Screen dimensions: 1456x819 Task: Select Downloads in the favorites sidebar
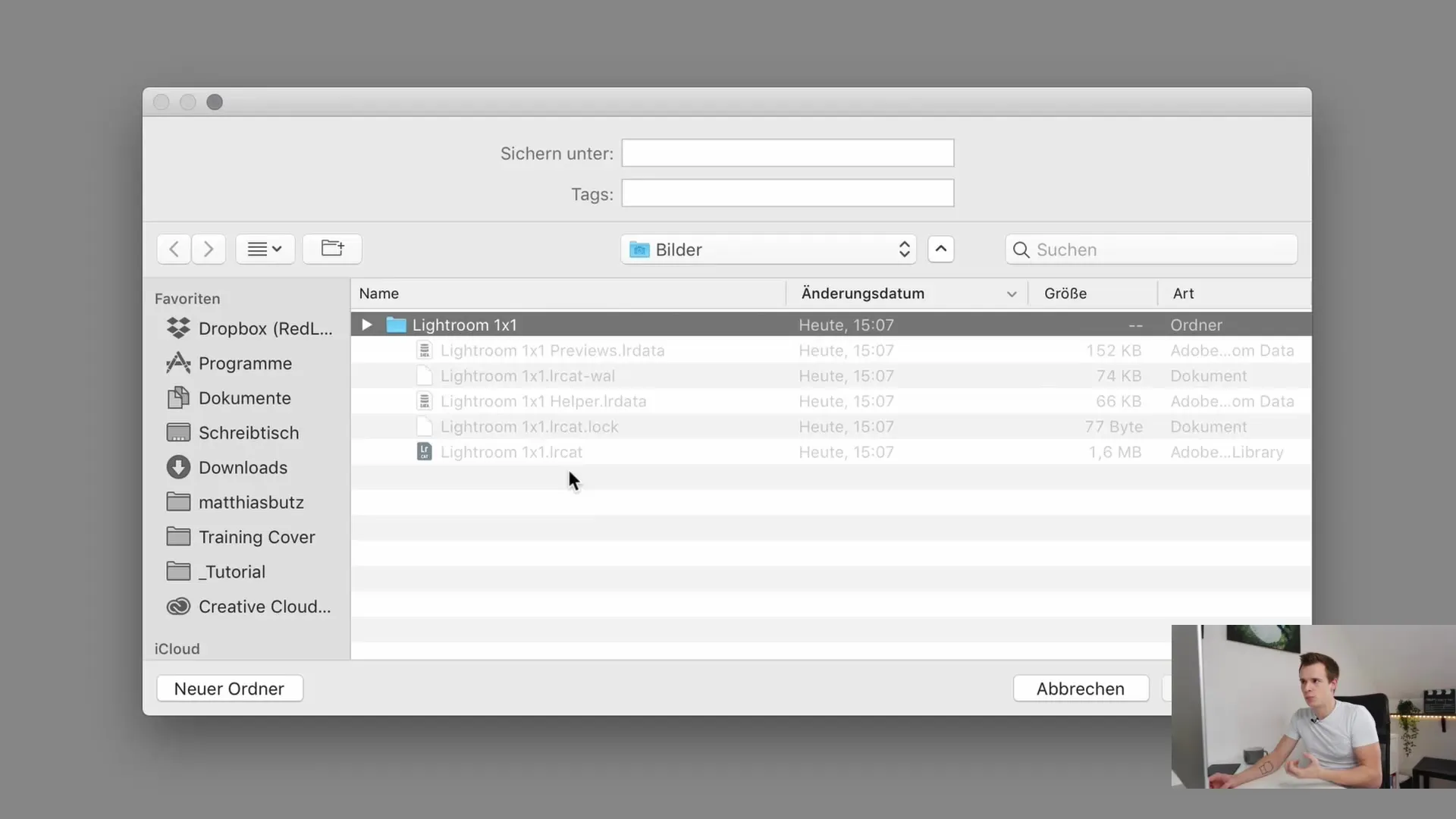pyautogui.click(x=243, y=467)
